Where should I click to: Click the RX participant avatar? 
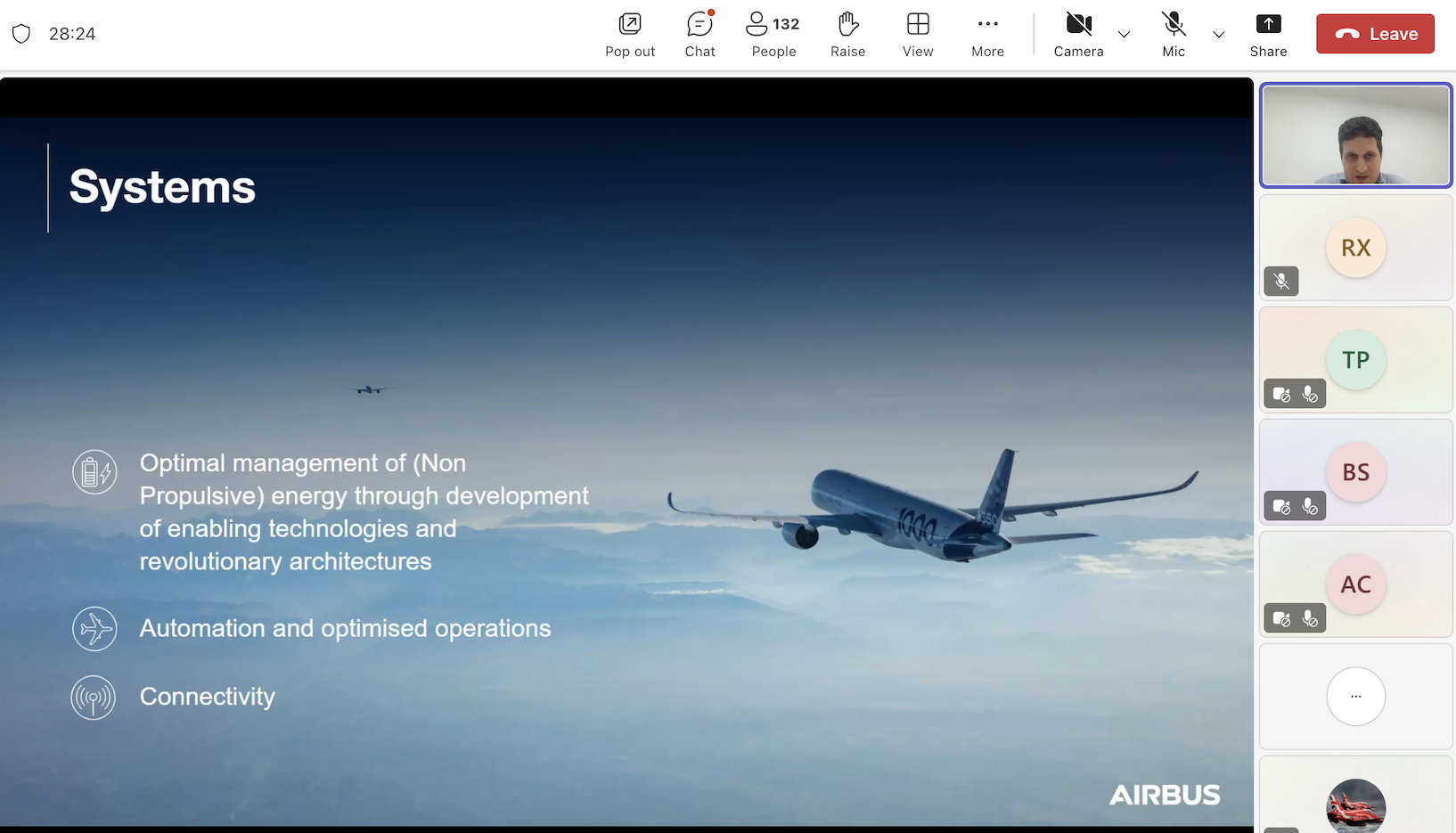[x=1355, y=248]
